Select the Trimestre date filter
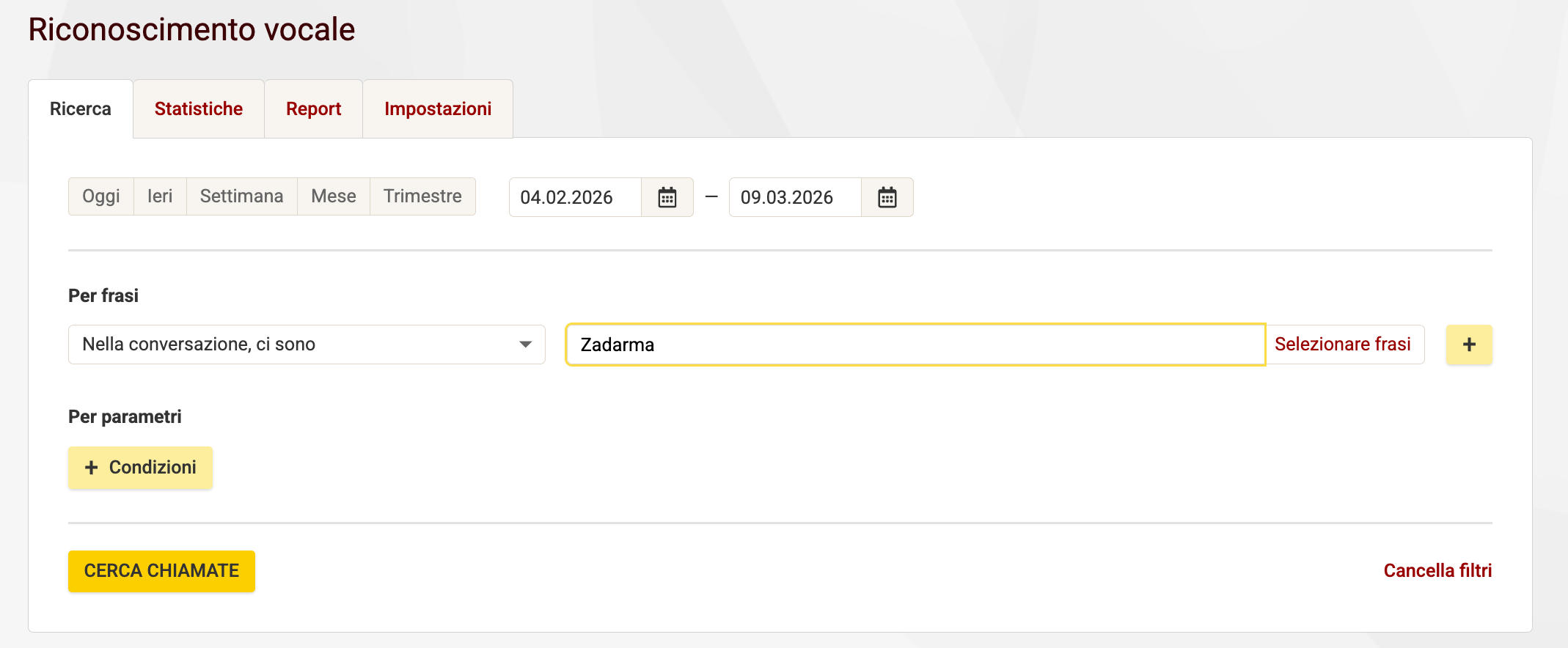1568x648 pixels. [x=423, y=196]
